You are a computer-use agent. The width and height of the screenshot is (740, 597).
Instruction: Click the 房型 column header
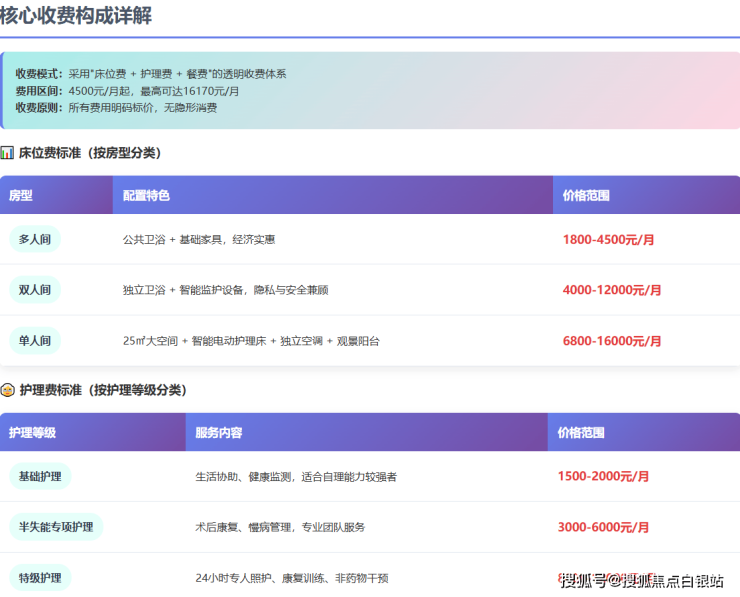point(21,196)
